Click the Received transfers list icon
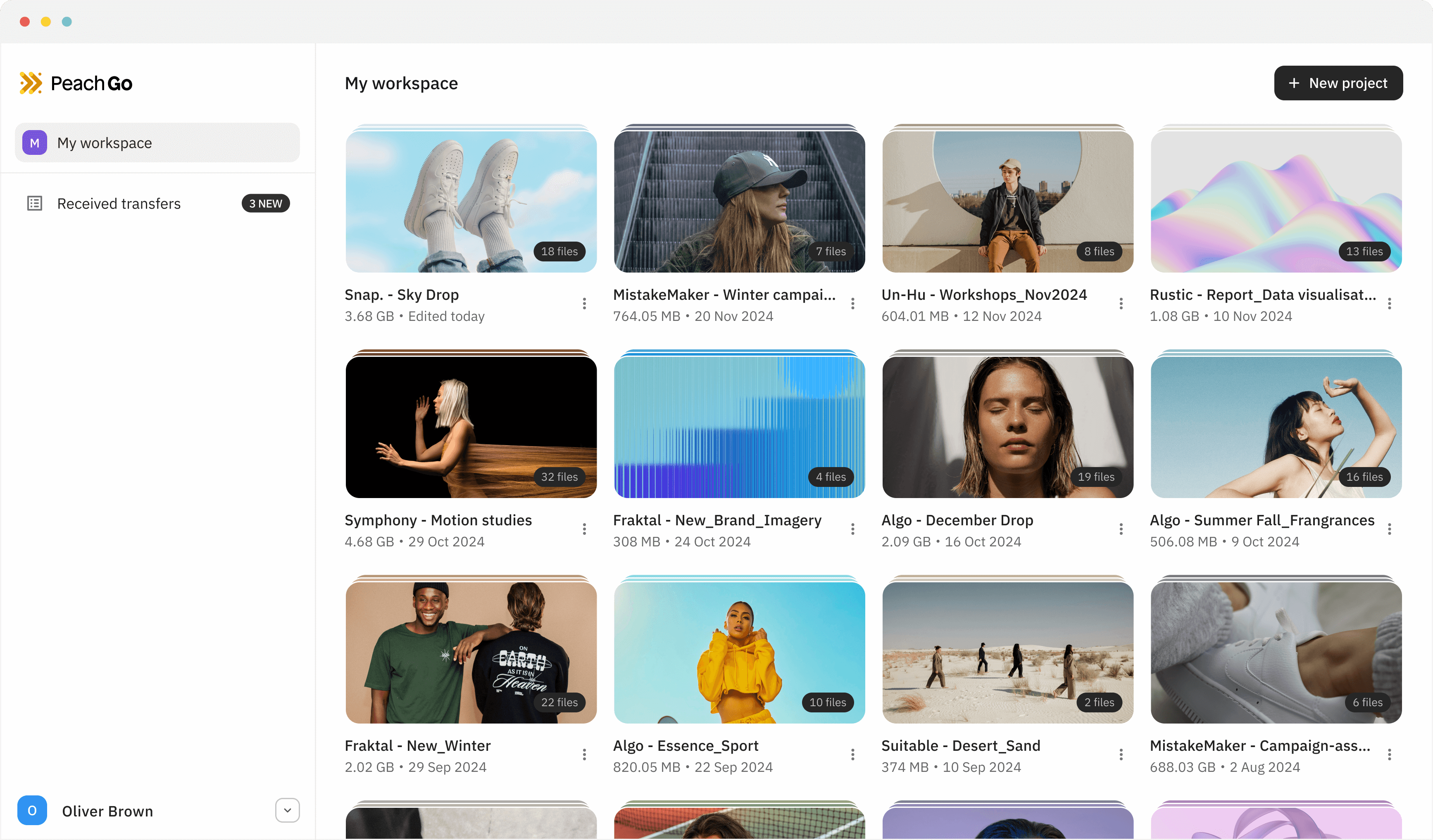1433x840 pixels. 35,204
